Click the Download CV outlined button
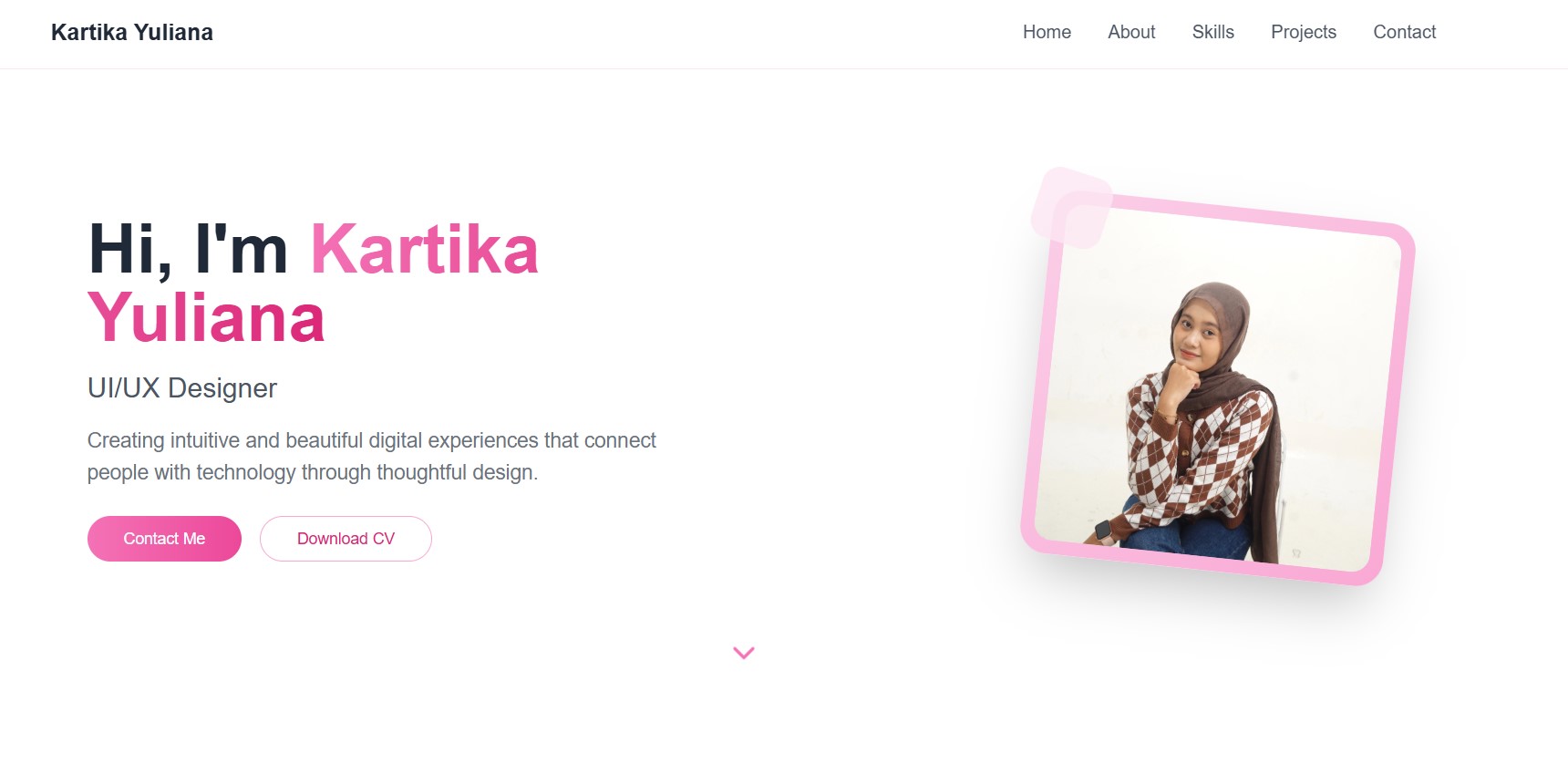Image resolution: width=1568 pixels, height=763 pixels. click(x=346, y=539)
